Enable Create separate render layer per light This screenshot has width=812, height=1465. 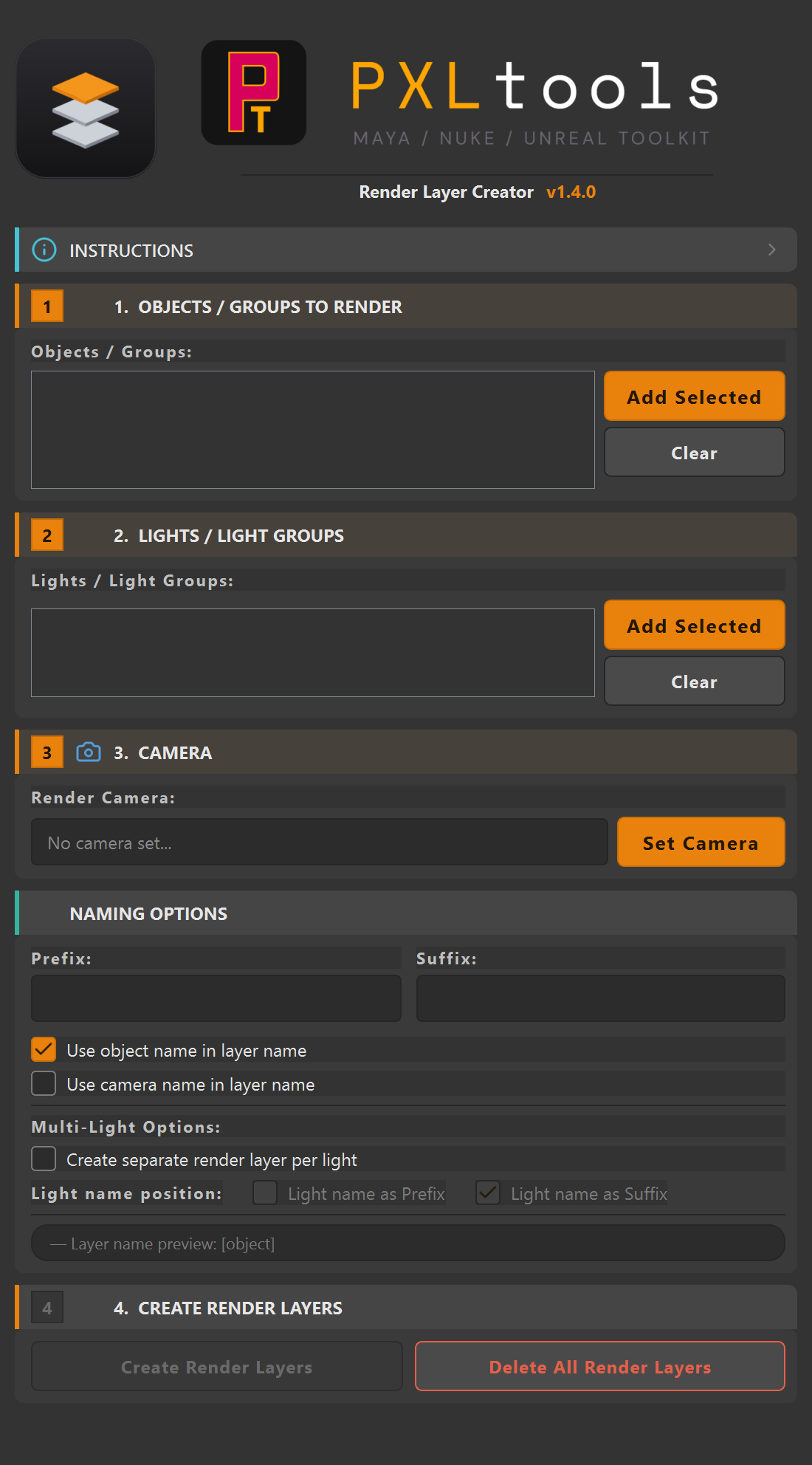[x=44, y=1159]
